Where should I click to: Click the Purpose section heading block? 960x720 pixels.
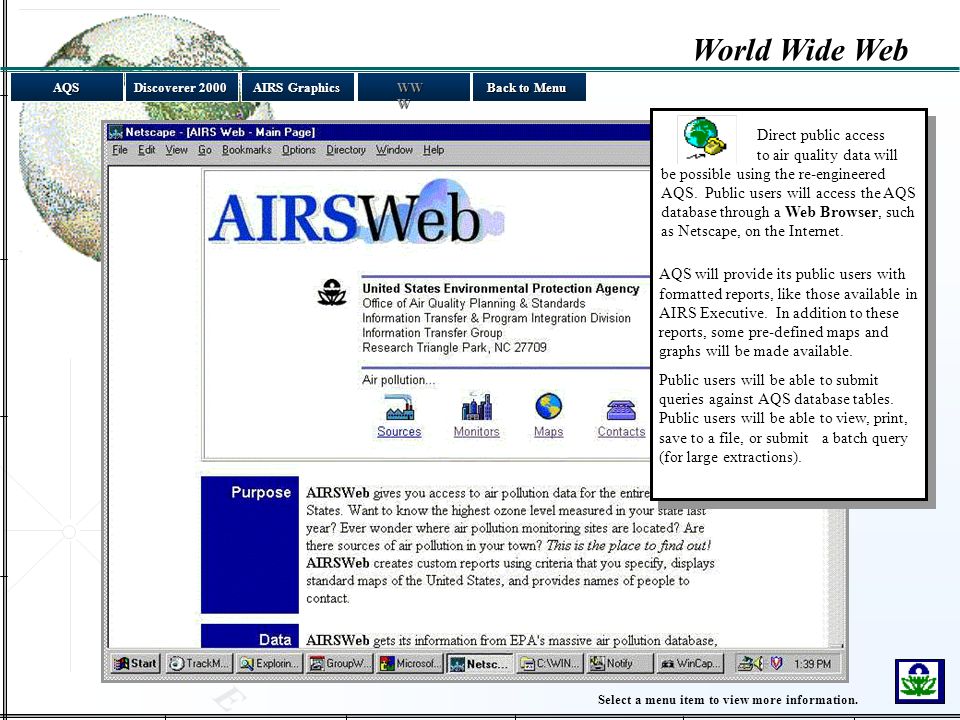pyautogui.click(x=250, y=544)
